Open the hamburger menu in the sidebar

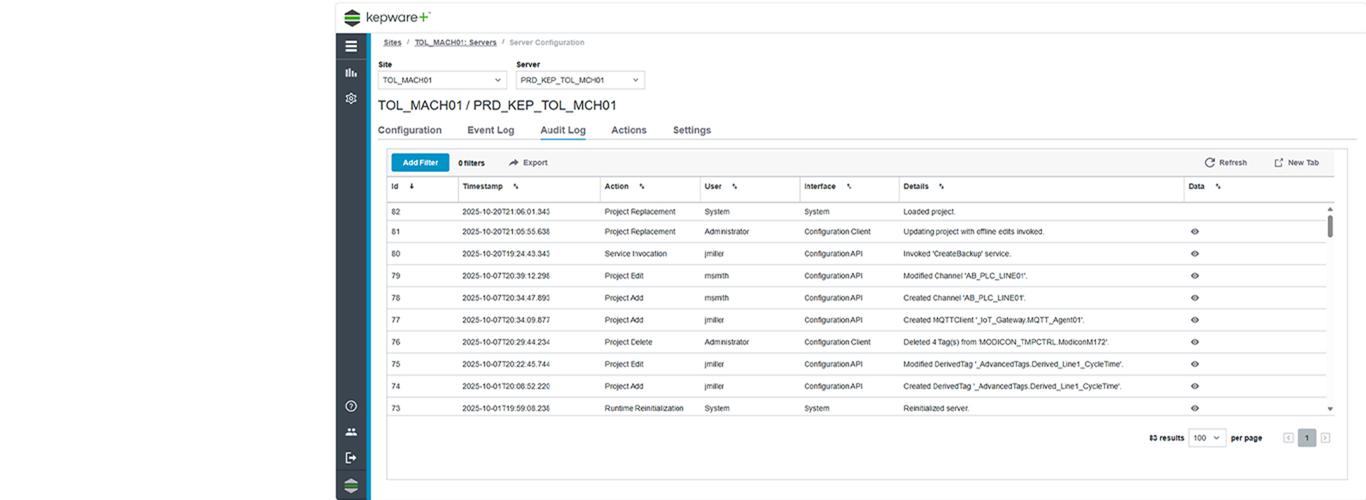pyautogui.click(x=351, y=46)
